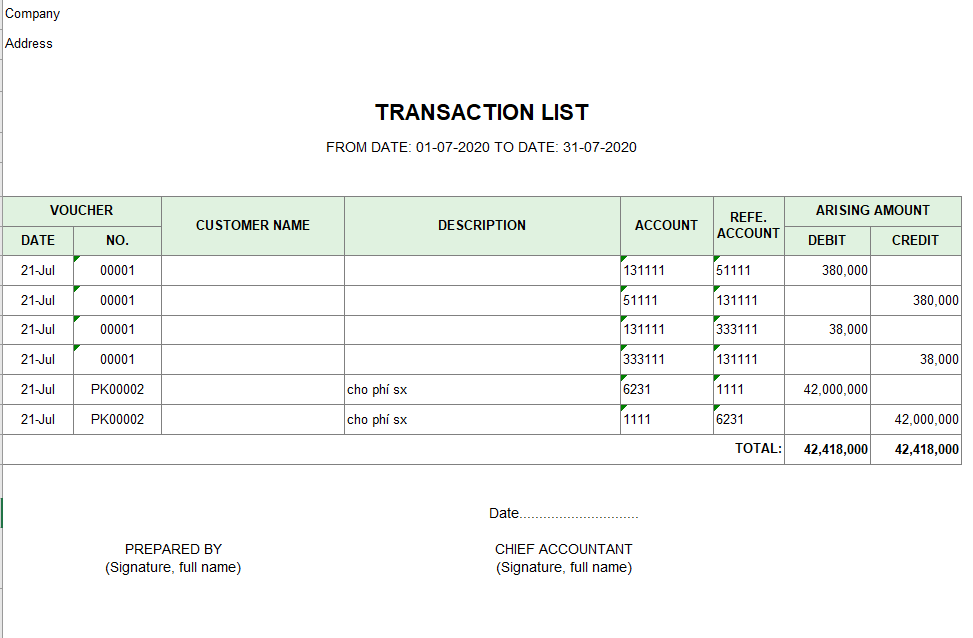
Task: Click the first 'cho phí sx' description cell
Action: pos(482,390)
